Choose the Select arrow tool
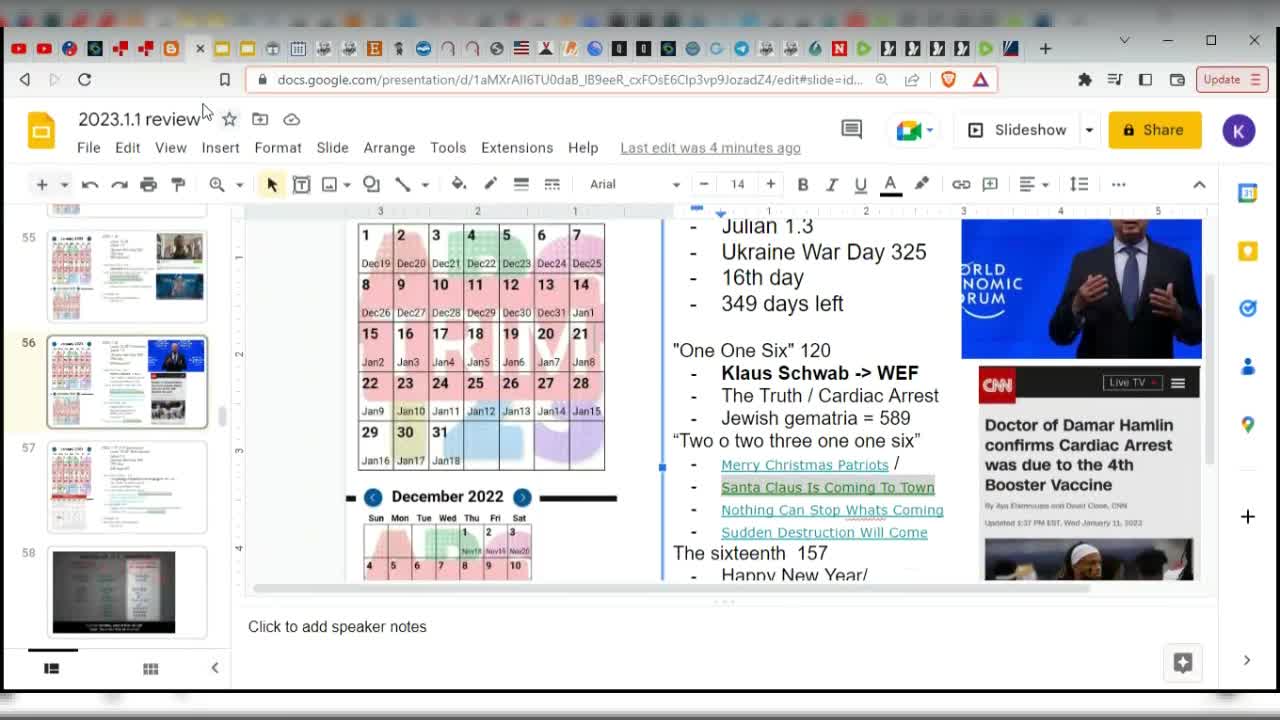 [x=272, y=184]
